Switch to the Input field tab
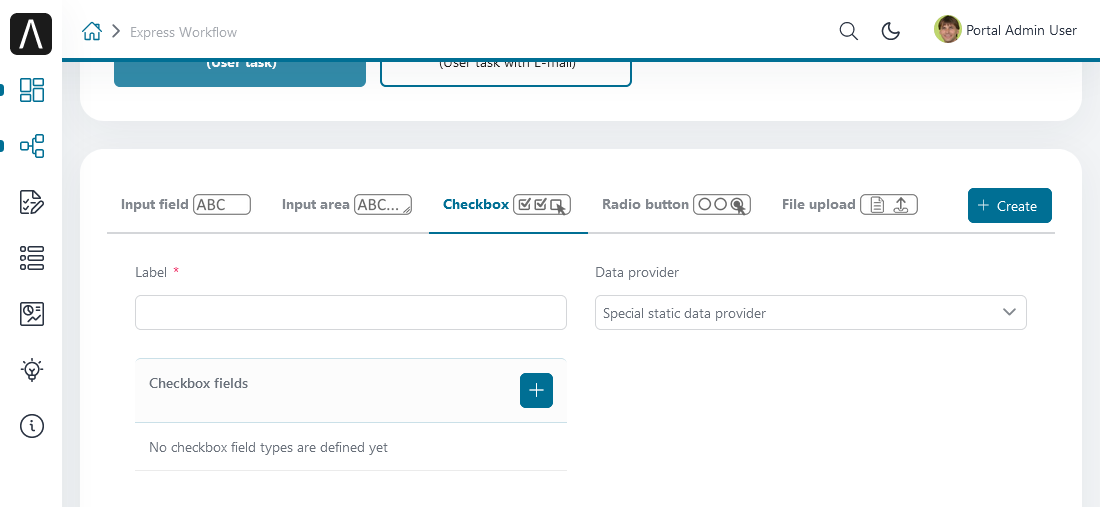Image resolution: width=1100 pixels, height=507 pixels. coord(185,205)
